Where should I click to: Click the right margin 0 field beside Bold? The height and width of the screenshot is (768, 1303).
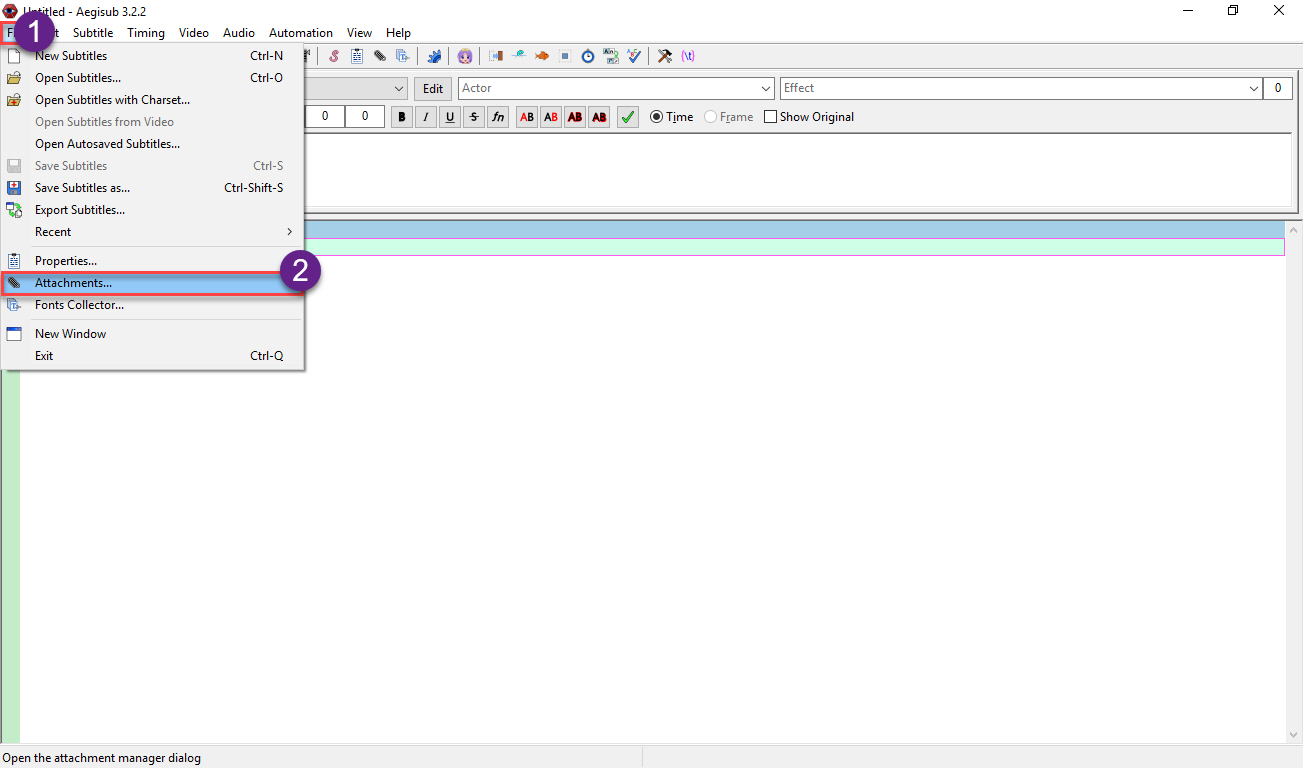(x=365, y=117)
